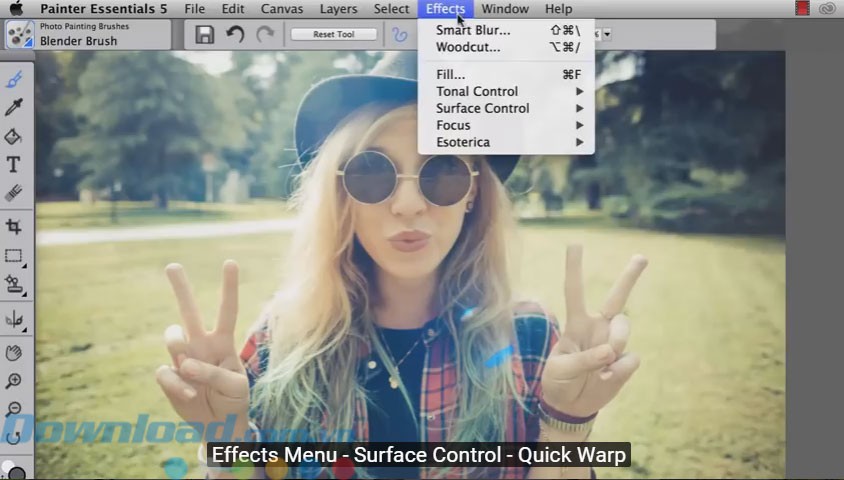Click the Magnifier zoom-in tool

[14, 381]
